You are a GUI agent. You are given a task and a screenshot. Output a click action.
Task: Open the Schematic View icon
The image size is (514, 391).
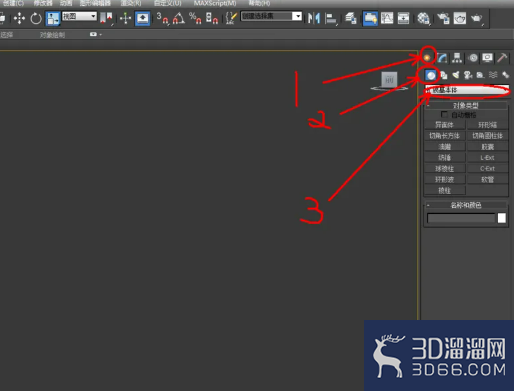pos(403,18)
